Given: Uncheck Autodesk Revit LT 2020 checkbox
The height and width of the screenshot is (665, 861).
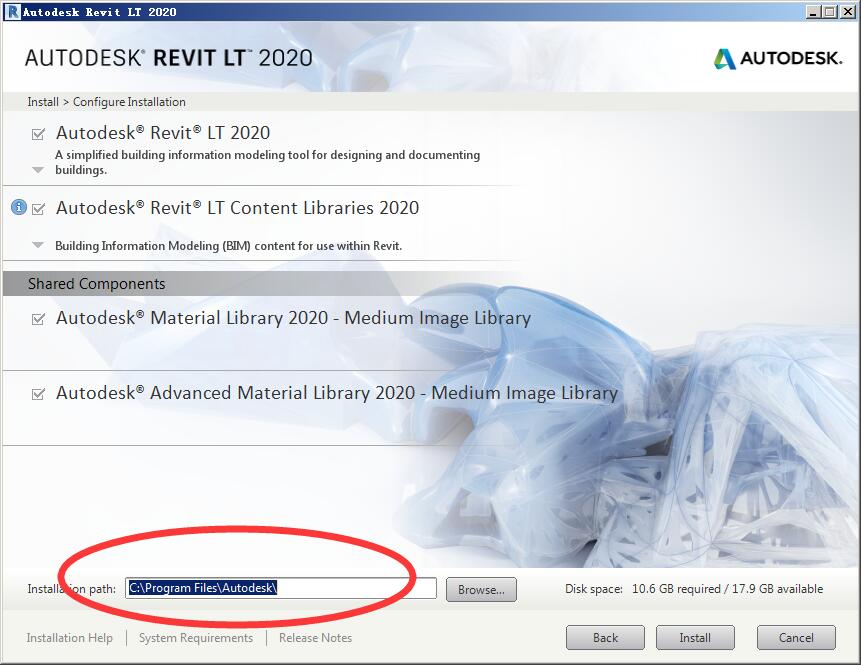Looking at the screenshot, I should pyautogui.click(x=38, y=134).
